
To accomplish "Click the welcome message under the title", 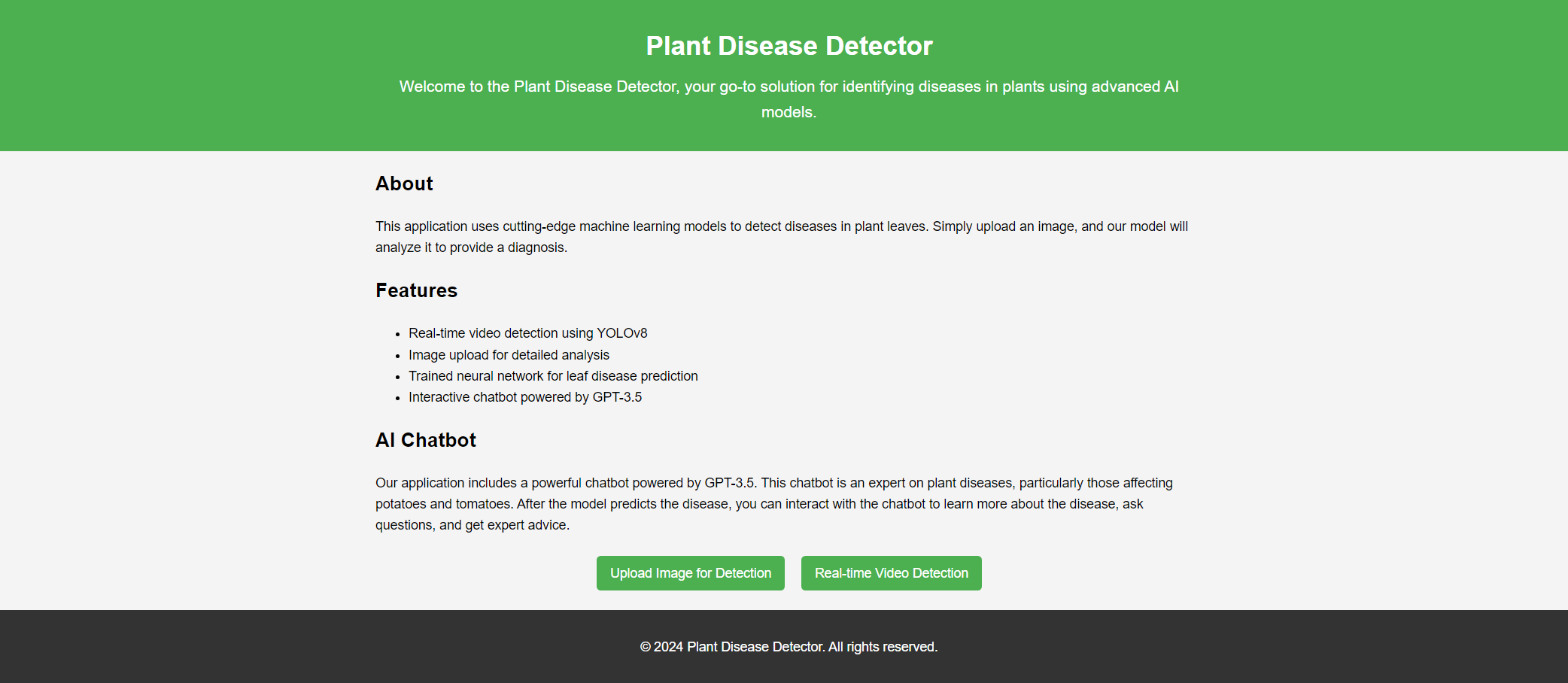I will point(789,98).
